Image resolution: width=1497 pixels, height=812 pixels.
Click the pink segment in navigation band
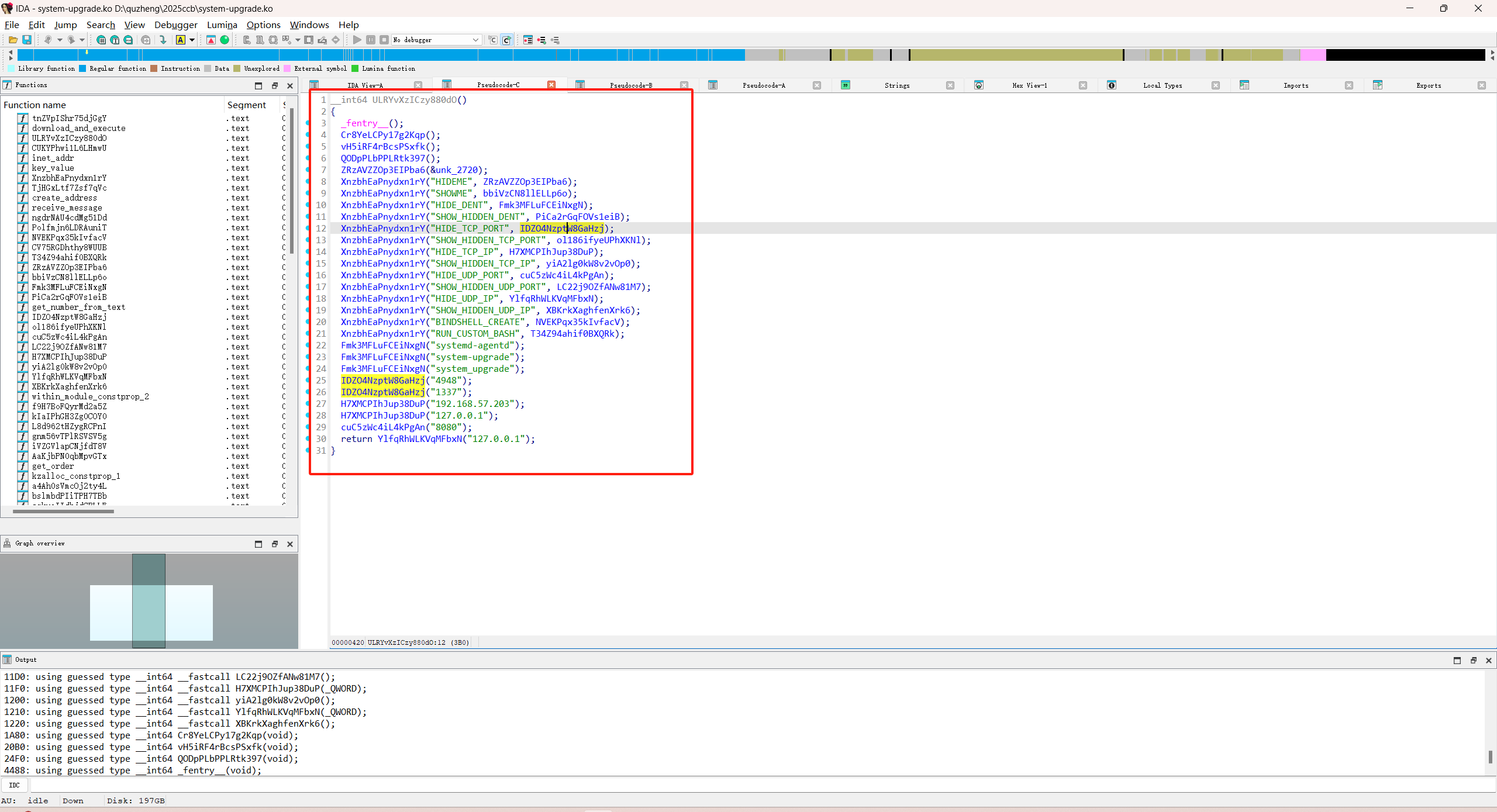tap(1313, 55)
